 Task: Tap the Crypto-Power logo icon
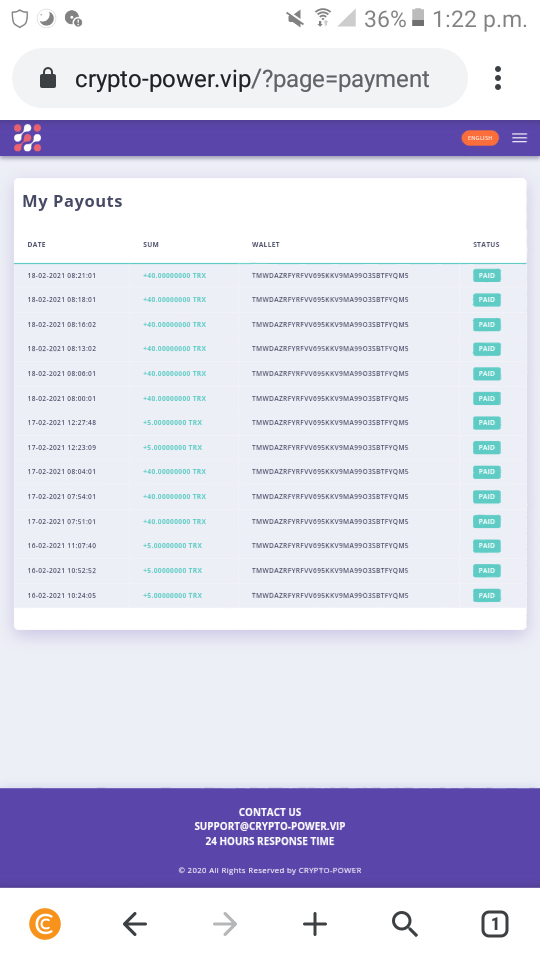[x=28, y=138]
